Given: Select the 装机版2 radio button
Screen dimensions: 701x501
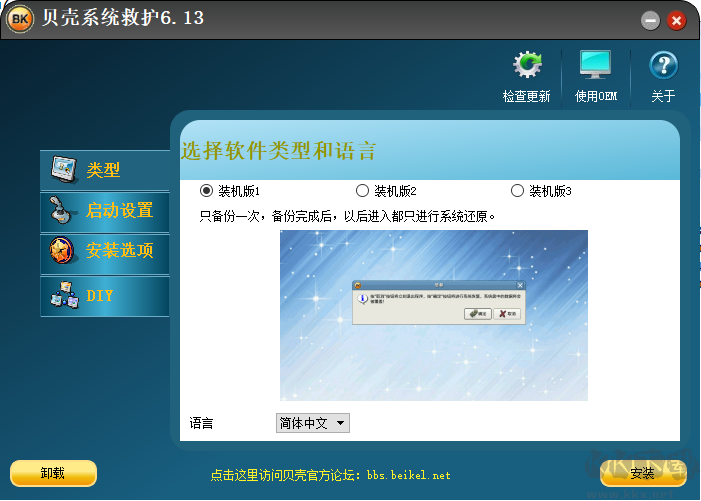Looking at the screenshot, I should coord(362,191).
